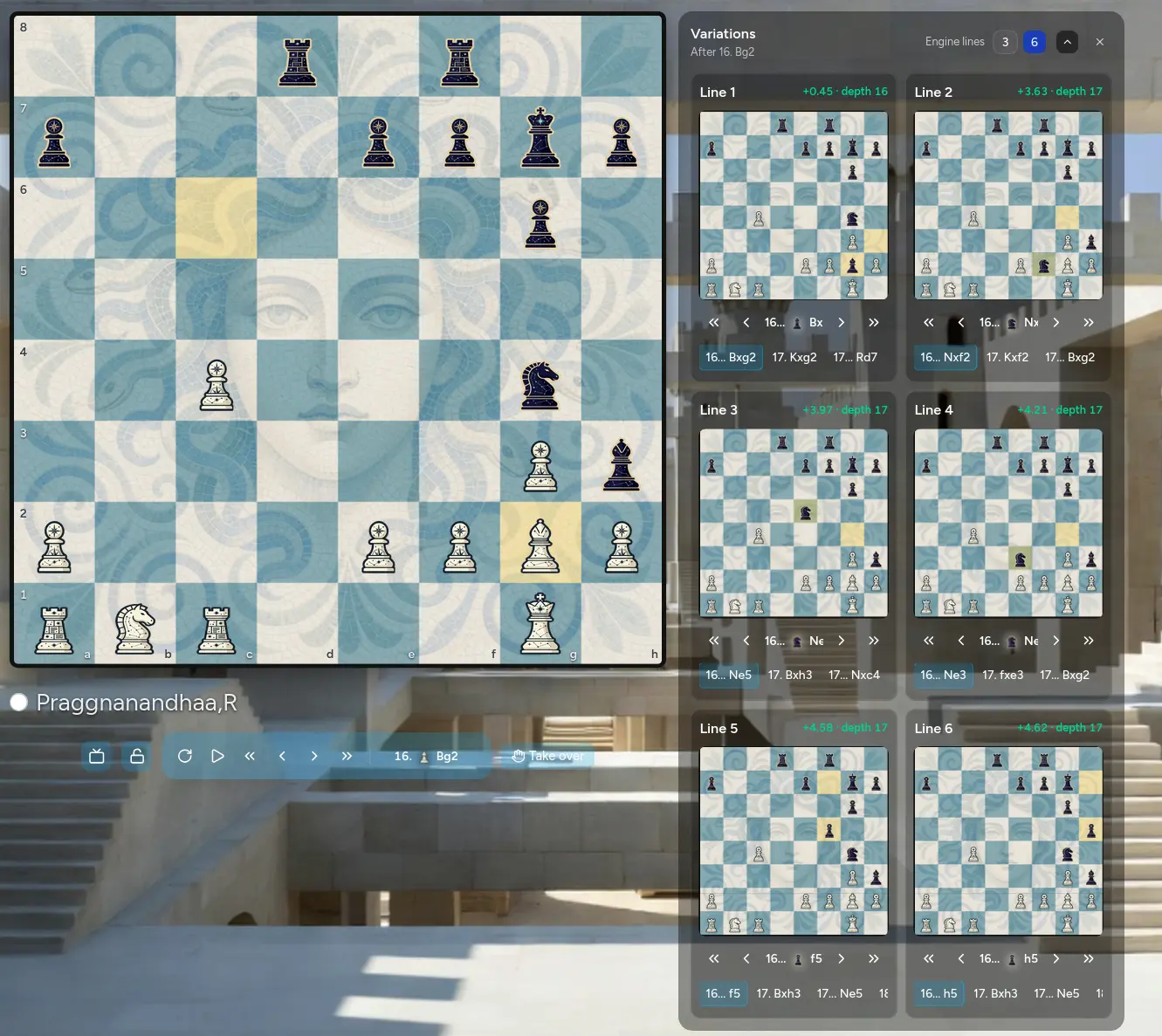Click the white pawn on c4
Image resolution: width=1162 pixels, height=1036 pixels.
pyautogui.click(x=217, y=384)
